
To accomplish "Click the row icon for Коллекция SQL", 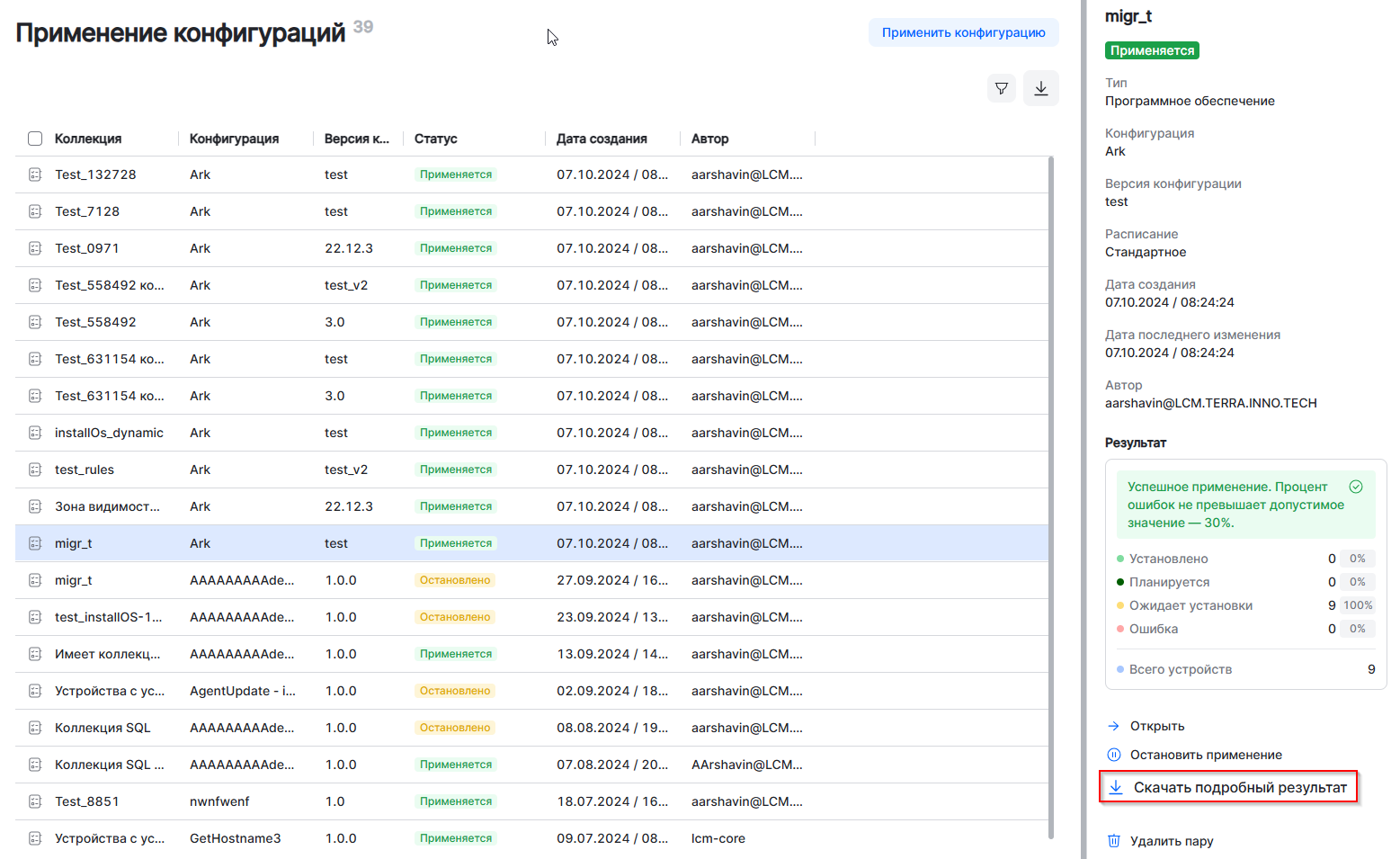I will tap(35, 728).
